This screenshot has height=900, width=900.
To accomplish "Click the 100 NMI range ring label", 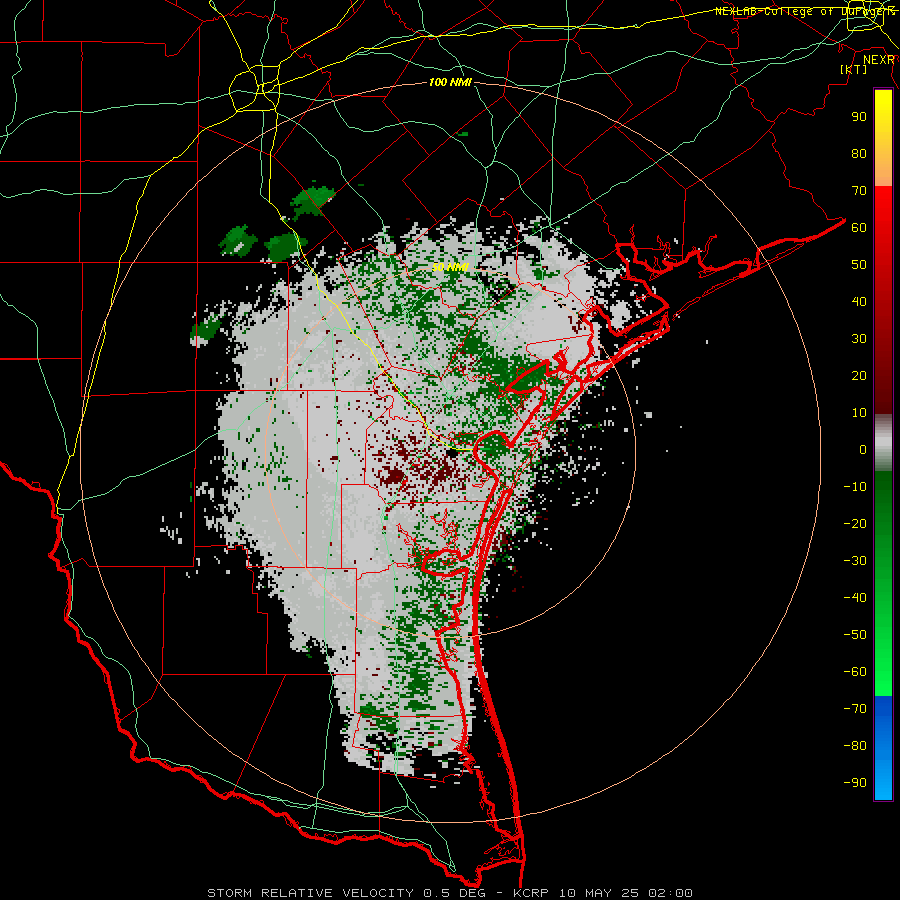I will coord(450,83).
